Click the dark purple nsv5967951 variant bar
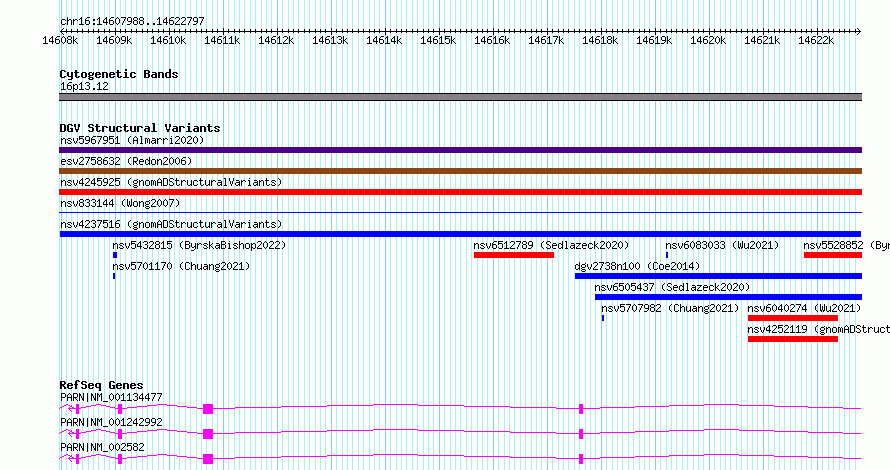The image size is (890, 470). (x=460, y=150)
